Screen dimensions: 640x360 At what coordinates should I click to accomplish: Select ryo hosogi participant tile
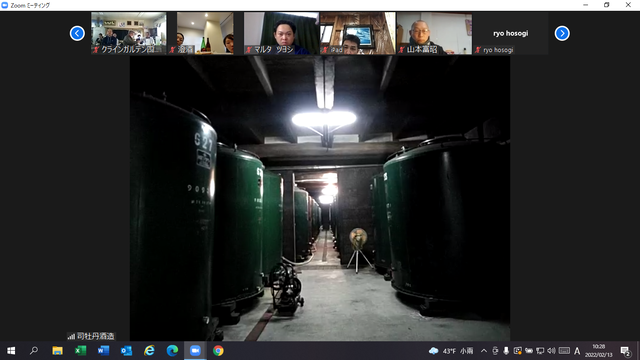pyautogui.click(x=511, y=33)
